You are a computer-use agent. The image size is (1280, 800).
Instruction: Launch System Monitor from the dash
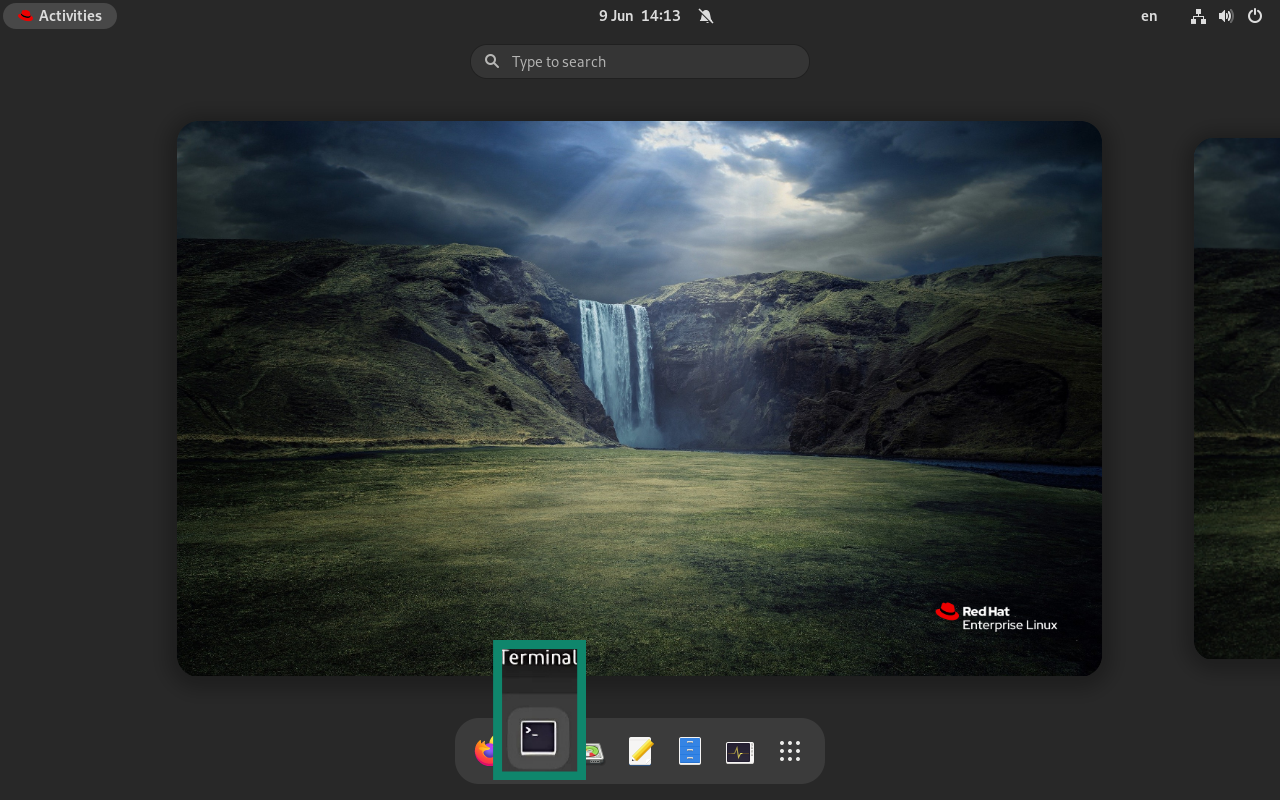[740, 751]
